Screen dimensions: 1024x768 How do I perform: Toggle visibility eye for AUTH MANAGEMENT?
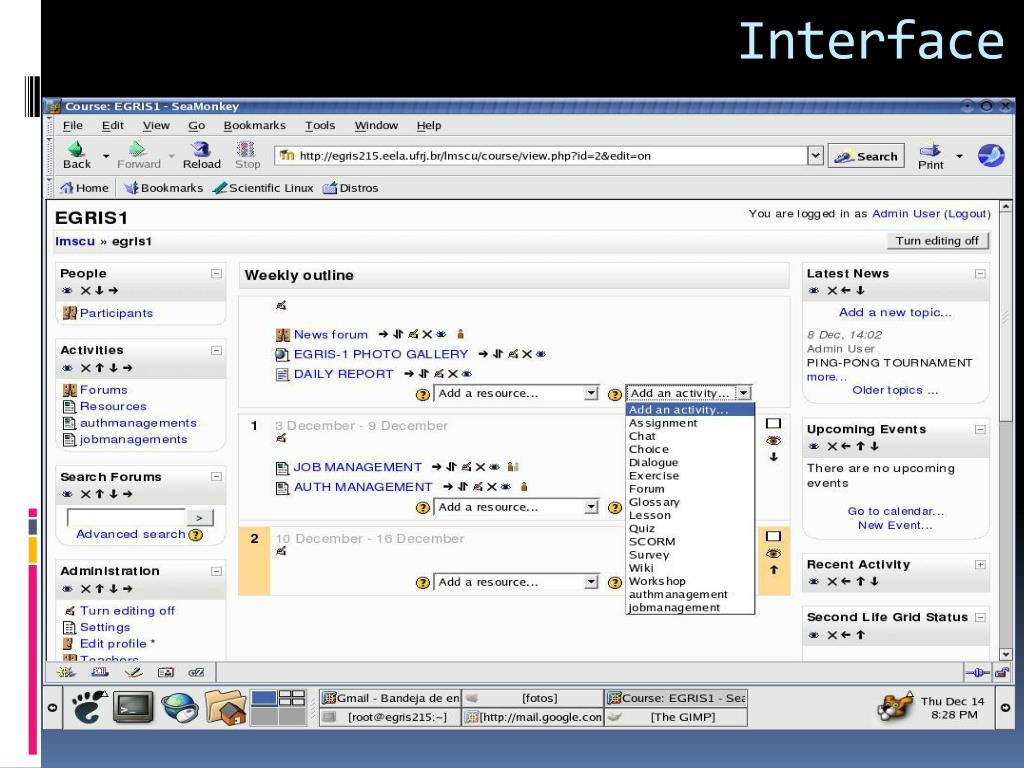coord(505,487)
